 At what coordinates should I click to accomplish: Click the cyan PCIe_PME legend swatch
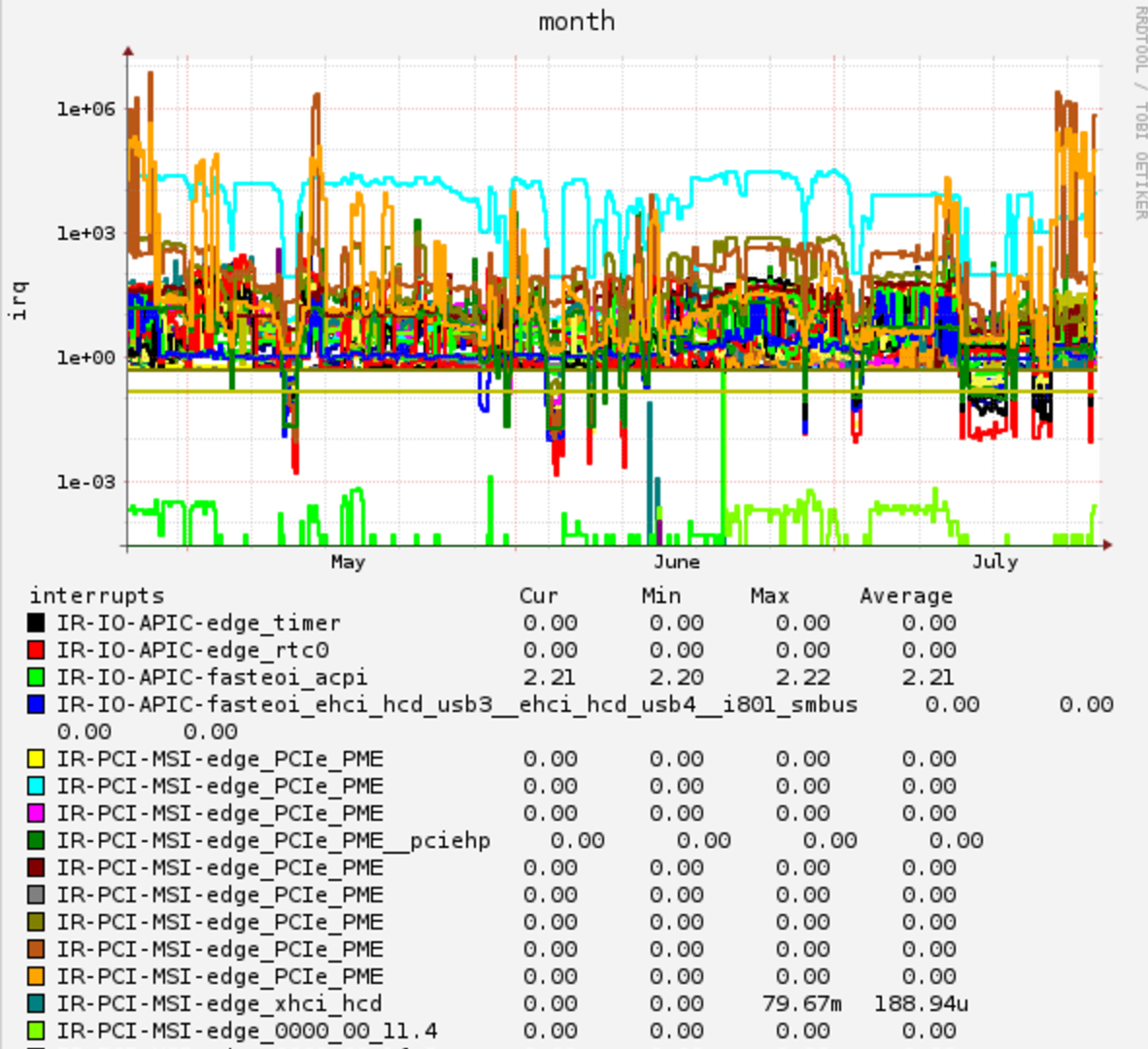click(x=36, y=786)
